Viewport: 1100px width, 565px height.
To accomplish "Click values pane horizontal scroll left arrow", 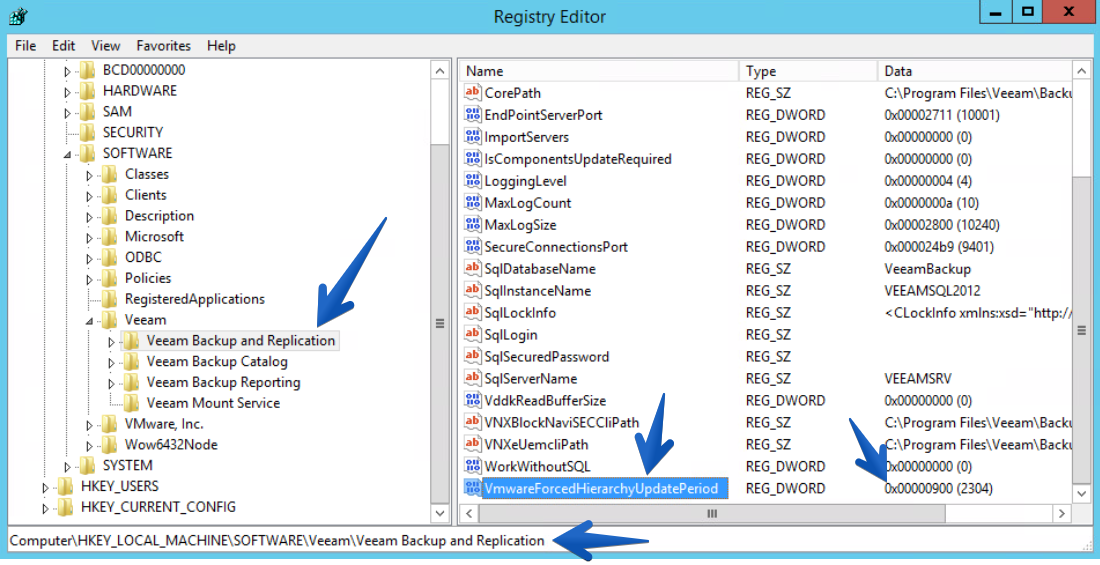I will (469, 514).
